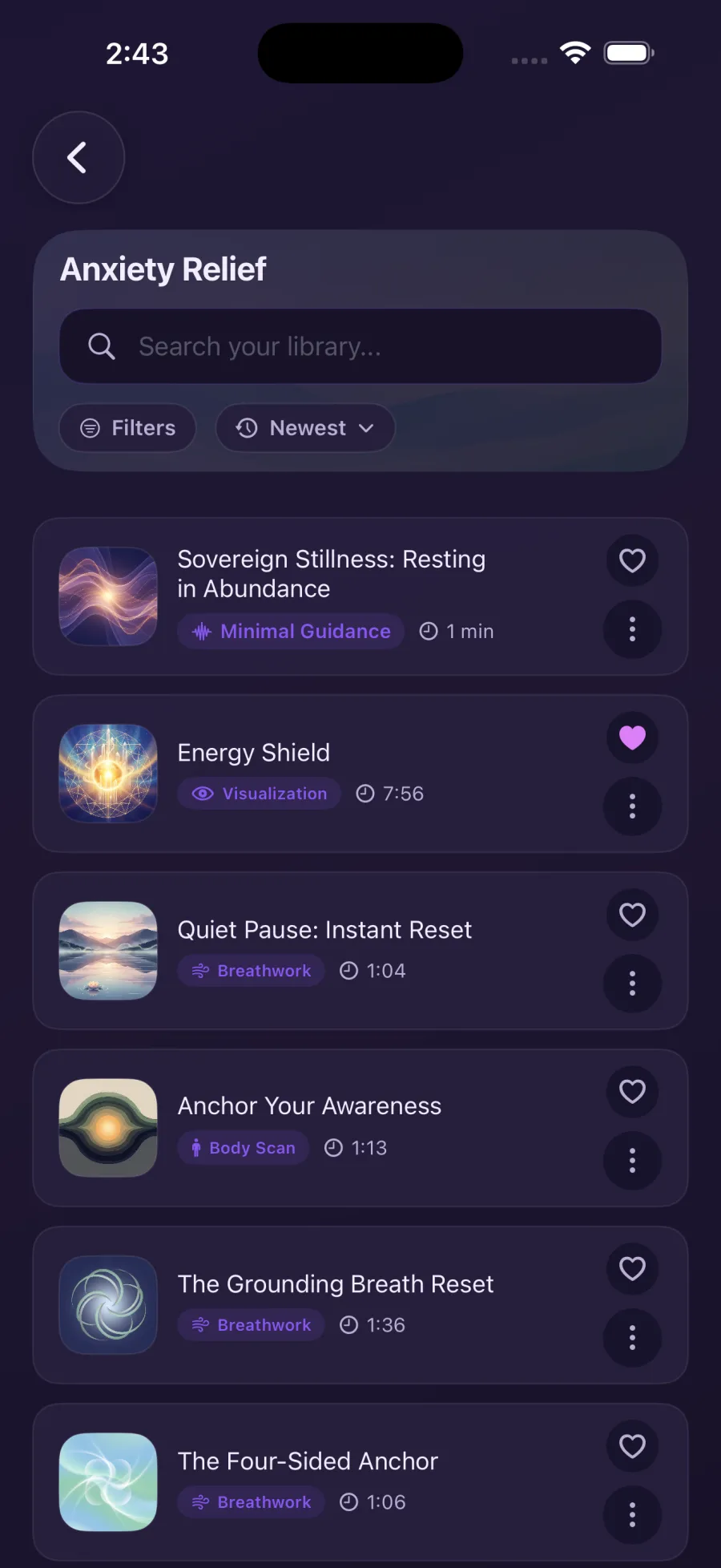Image resolution: width=721 pixels, height=1568 pixels.
Task: Open more options for Four-Sided Anchor
Action: coord(632,1515)
